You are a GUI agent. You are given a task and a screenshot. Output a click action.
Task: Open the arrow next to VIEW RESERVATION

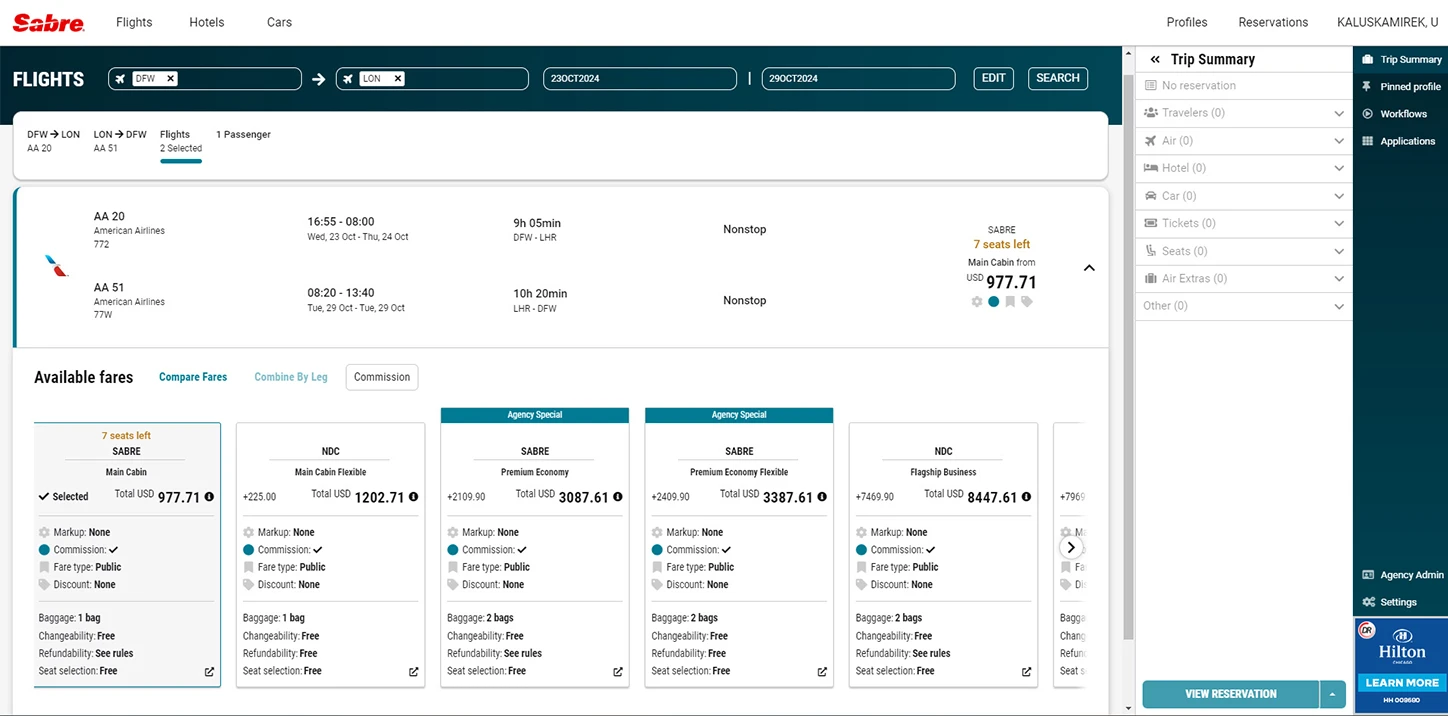(x=1333, y=693)
